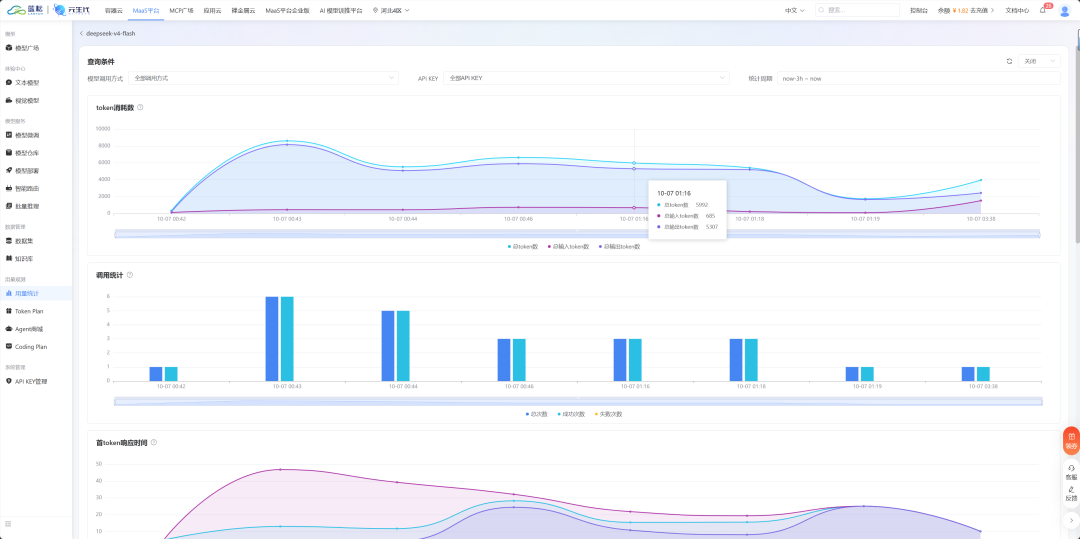Click the 10-07 00:43 dark blue bar
The width and height of the screenshot is (1080, 539).
[272, 339]
